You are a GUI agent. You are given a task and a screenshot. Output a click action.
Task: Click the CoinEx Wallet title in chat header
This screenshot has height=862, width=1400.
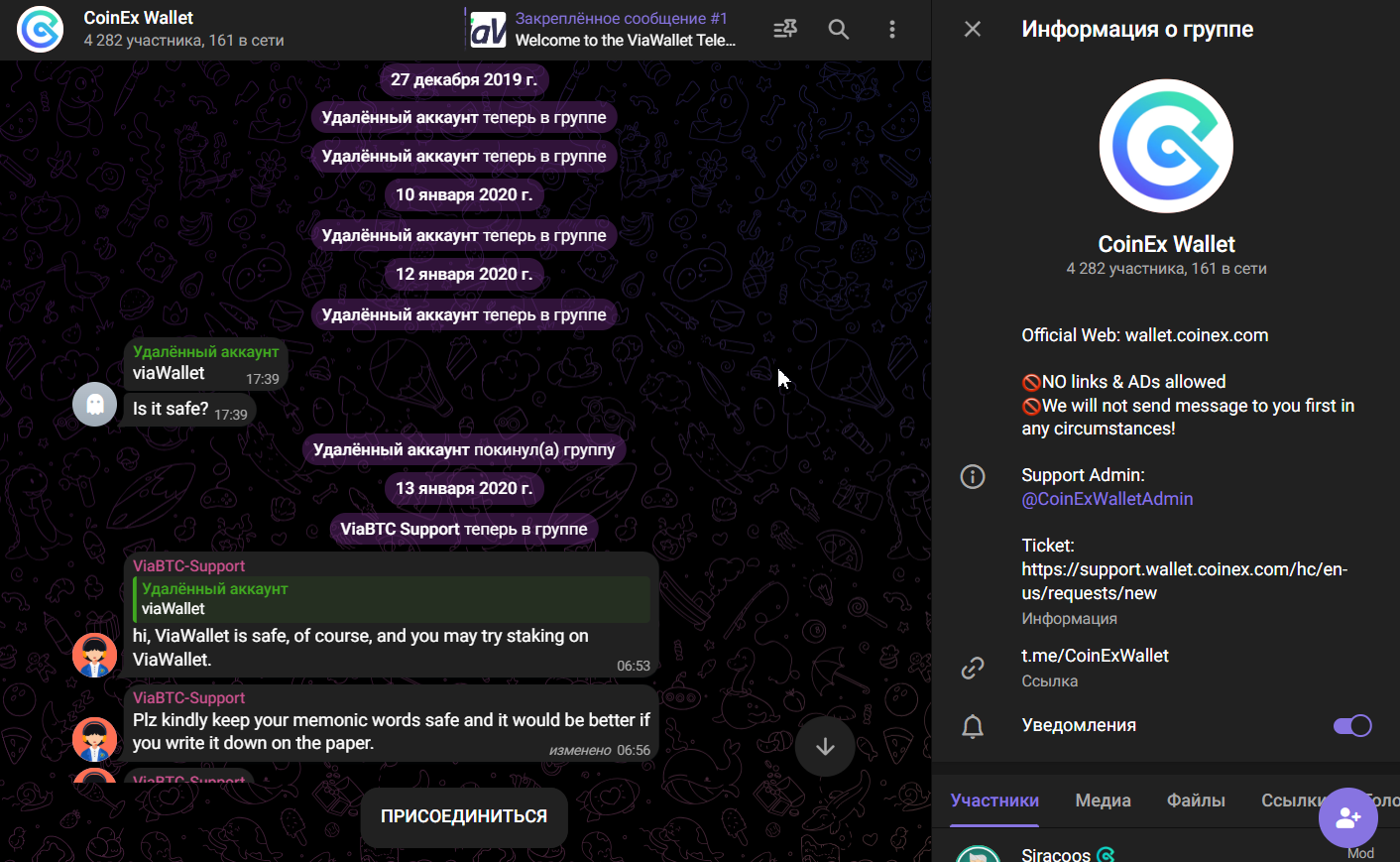[x=139, y=18]
